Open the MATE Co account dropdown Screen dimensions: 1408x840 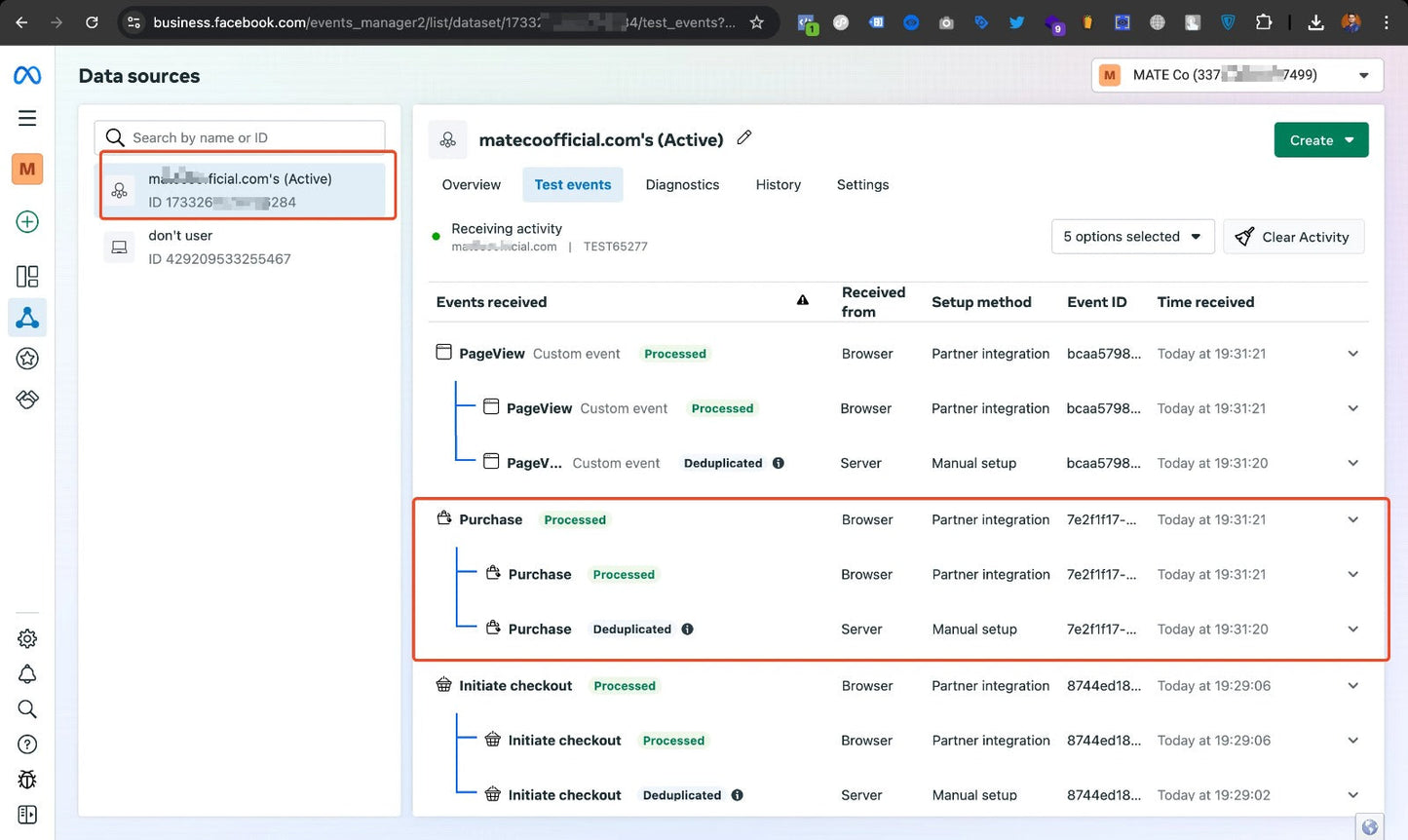1237,75
